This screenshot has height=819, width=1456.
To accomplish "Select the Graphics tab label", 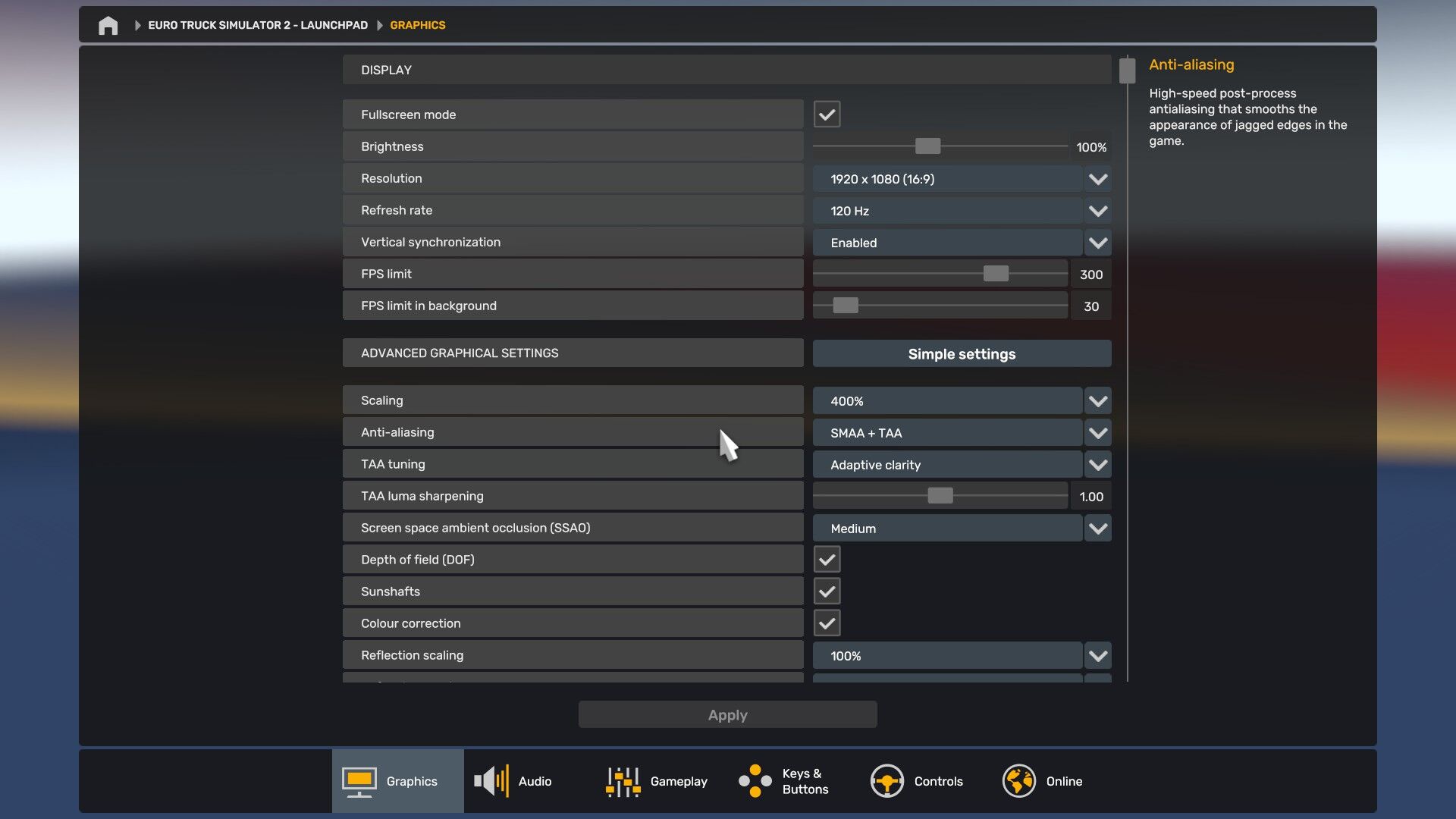I will pos(412,781).
